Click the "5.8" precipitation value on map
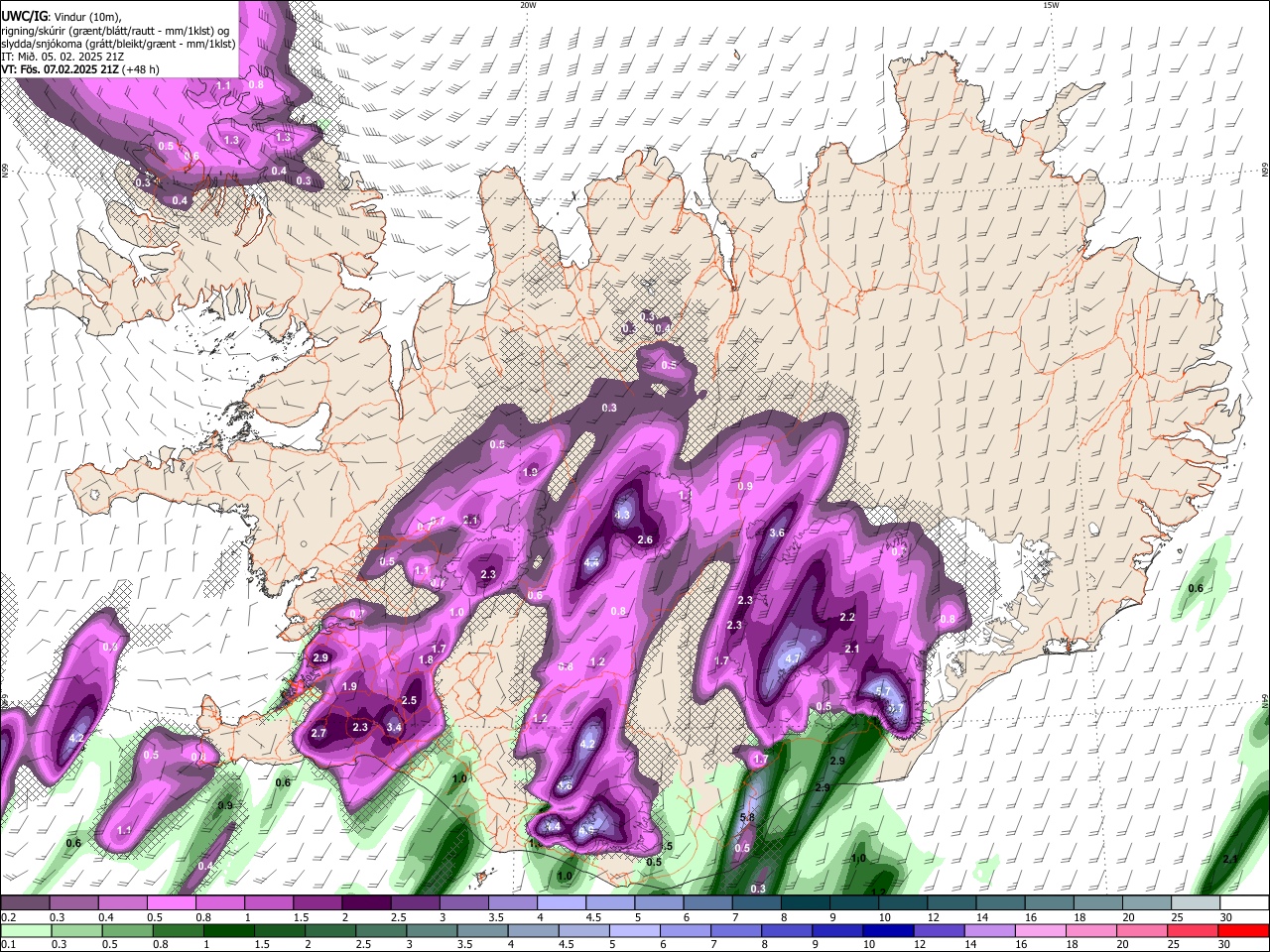This screenshot has height=952, width=1270. pos(748,817)
